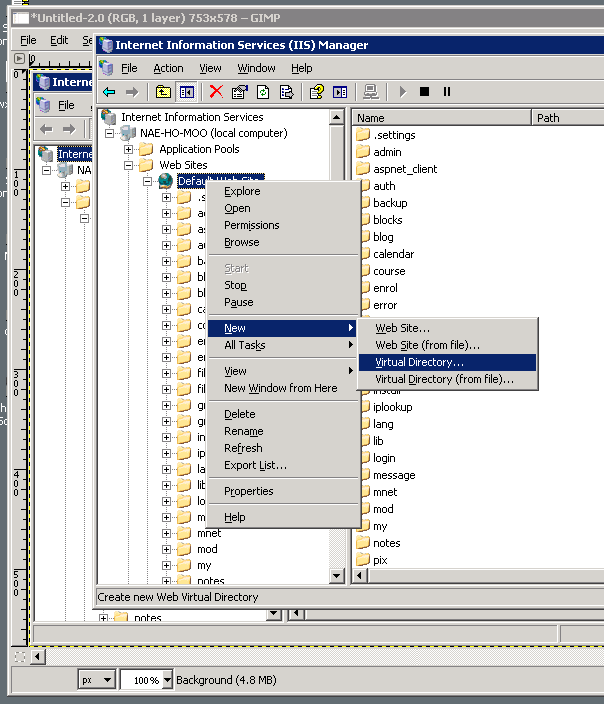Click the Up One Level folder icon
604x704 pixels.
coord(163,92)
